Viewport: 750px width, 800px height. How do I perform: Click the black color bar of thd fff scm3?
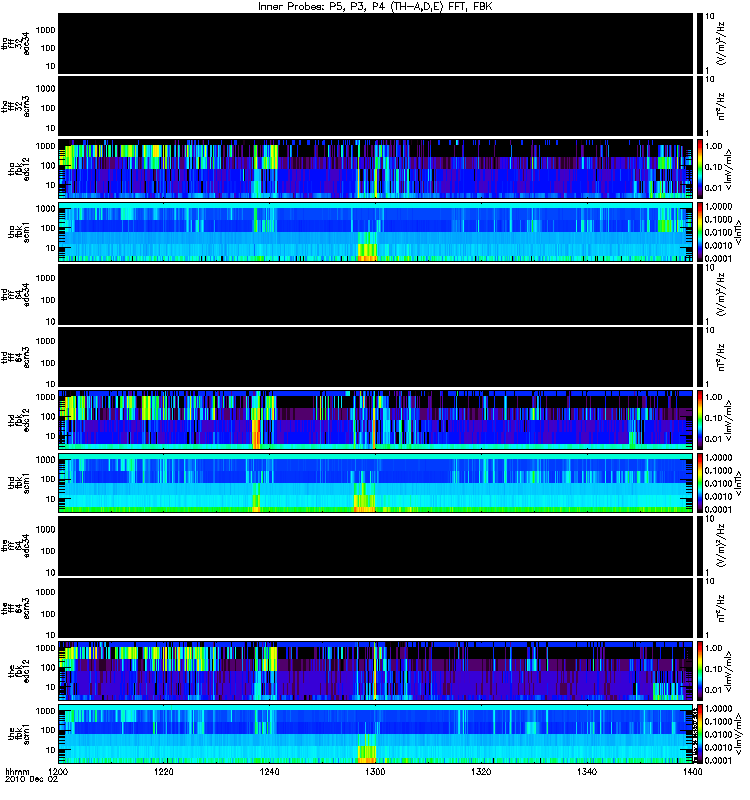[x=699, y=357]
